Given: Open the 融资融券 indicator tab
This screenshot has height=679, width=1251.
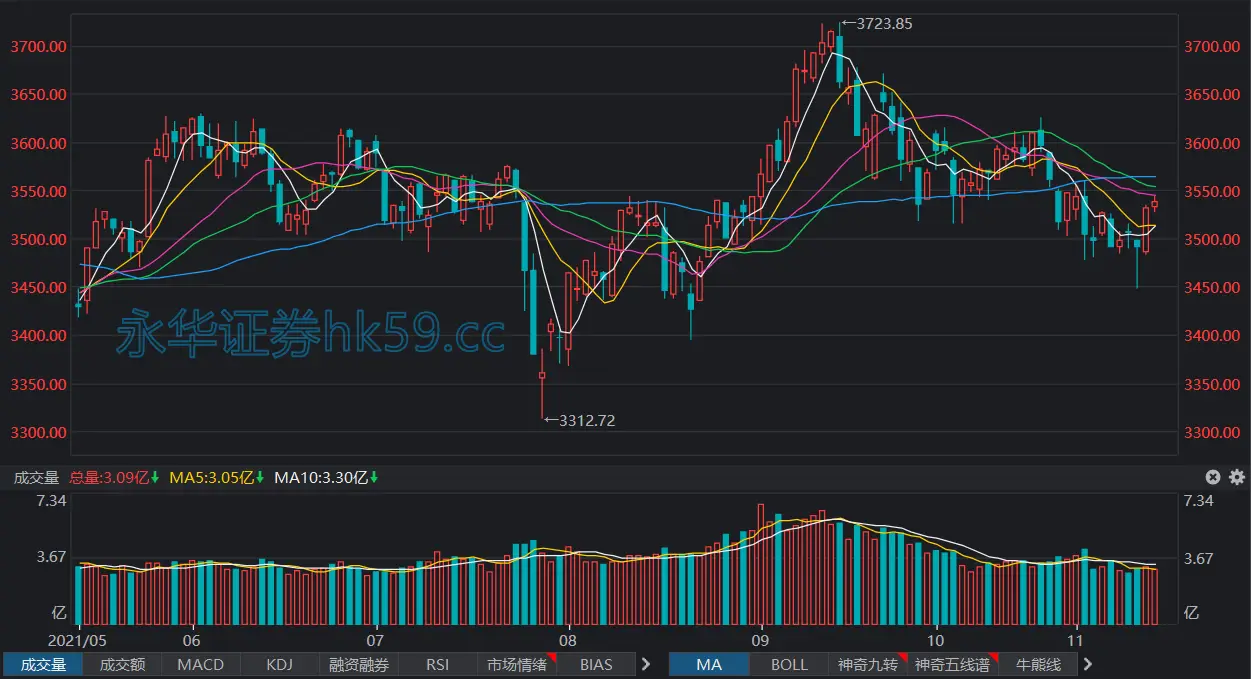Looking at the screenshot, I should coord(359,664).
